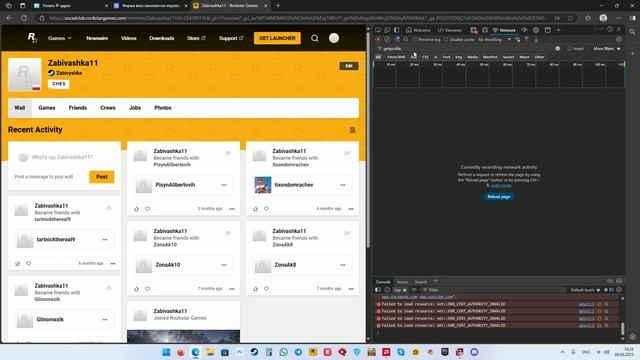Like the ZonaAk8 friendship post

coord(256,289)
